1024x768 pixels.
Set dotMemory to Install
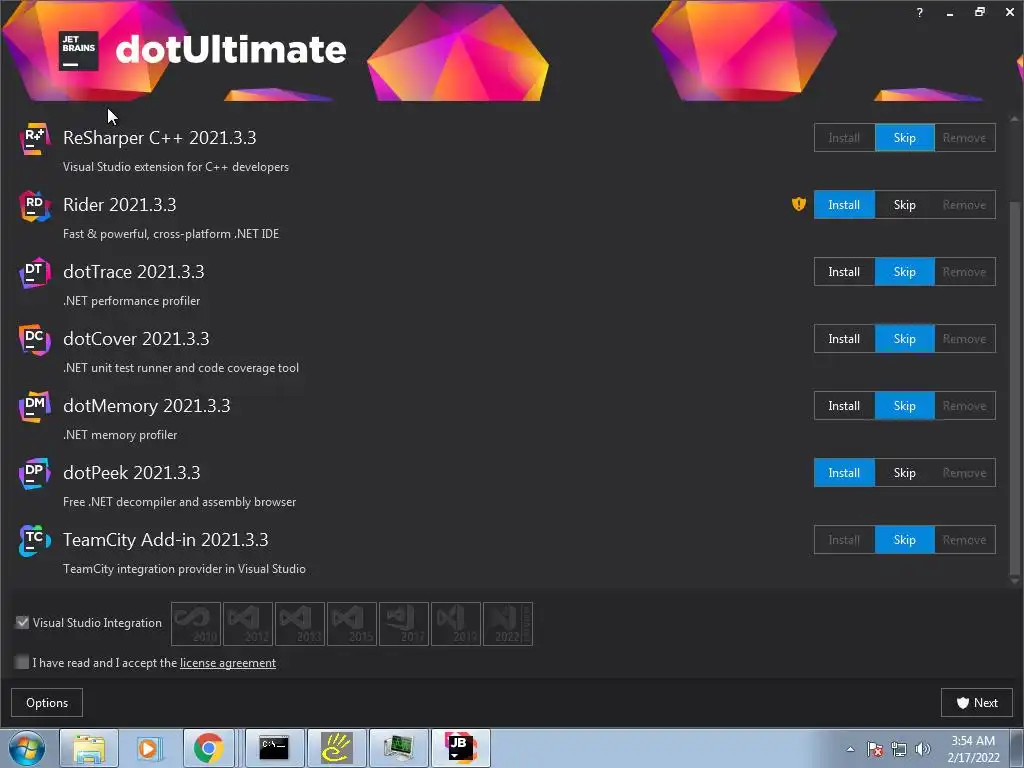(x=844, y=406)
